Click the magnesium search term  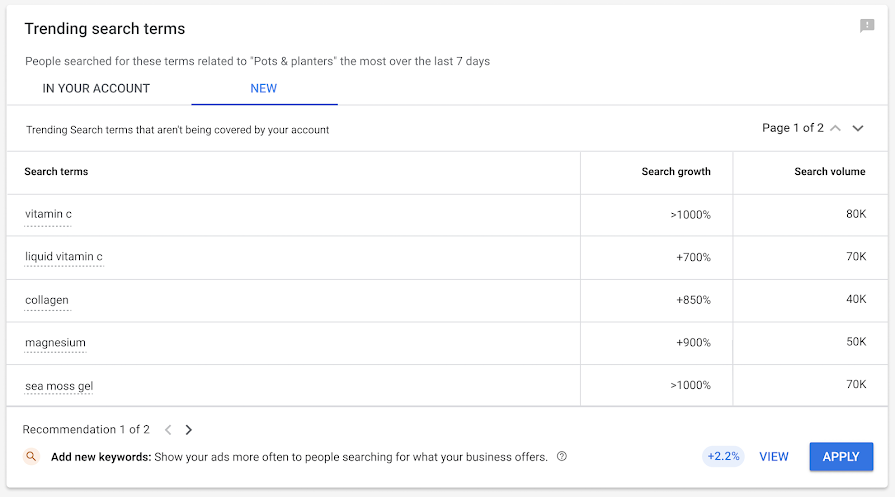(56, 343)
